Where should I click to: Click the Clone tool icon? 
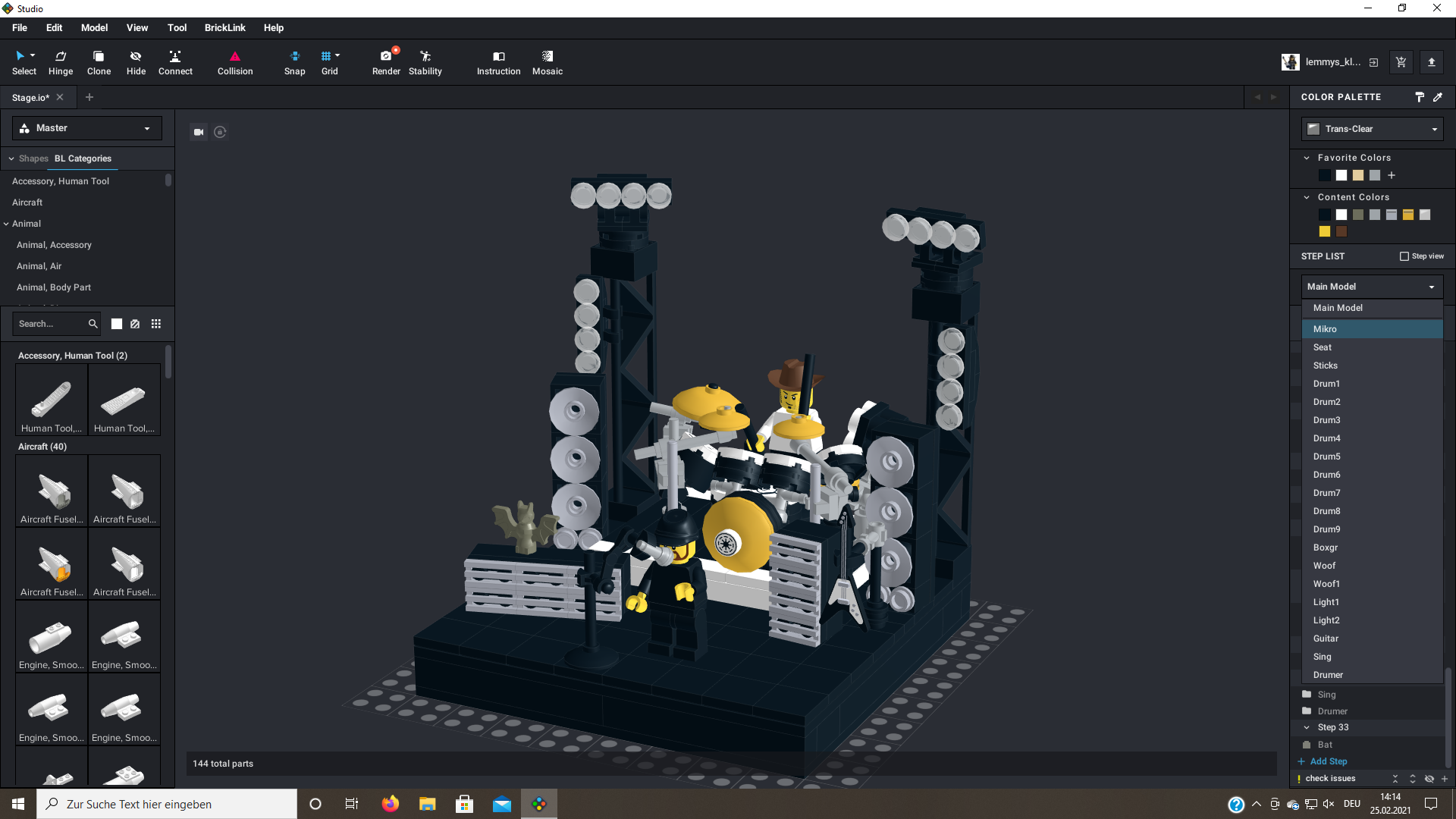pos(99,61)
